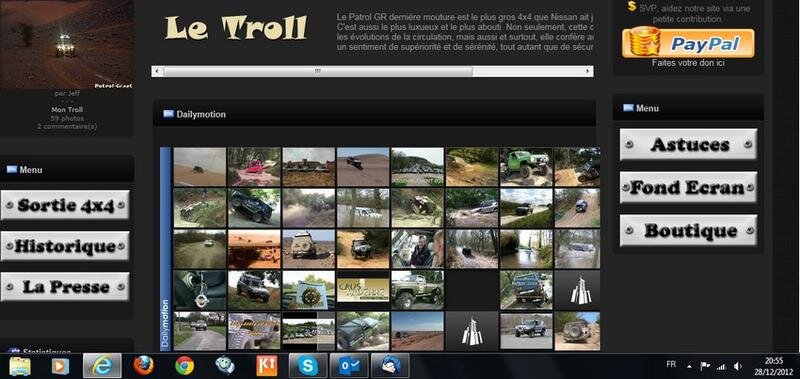Open the network signal tray icon

[721, 366]
